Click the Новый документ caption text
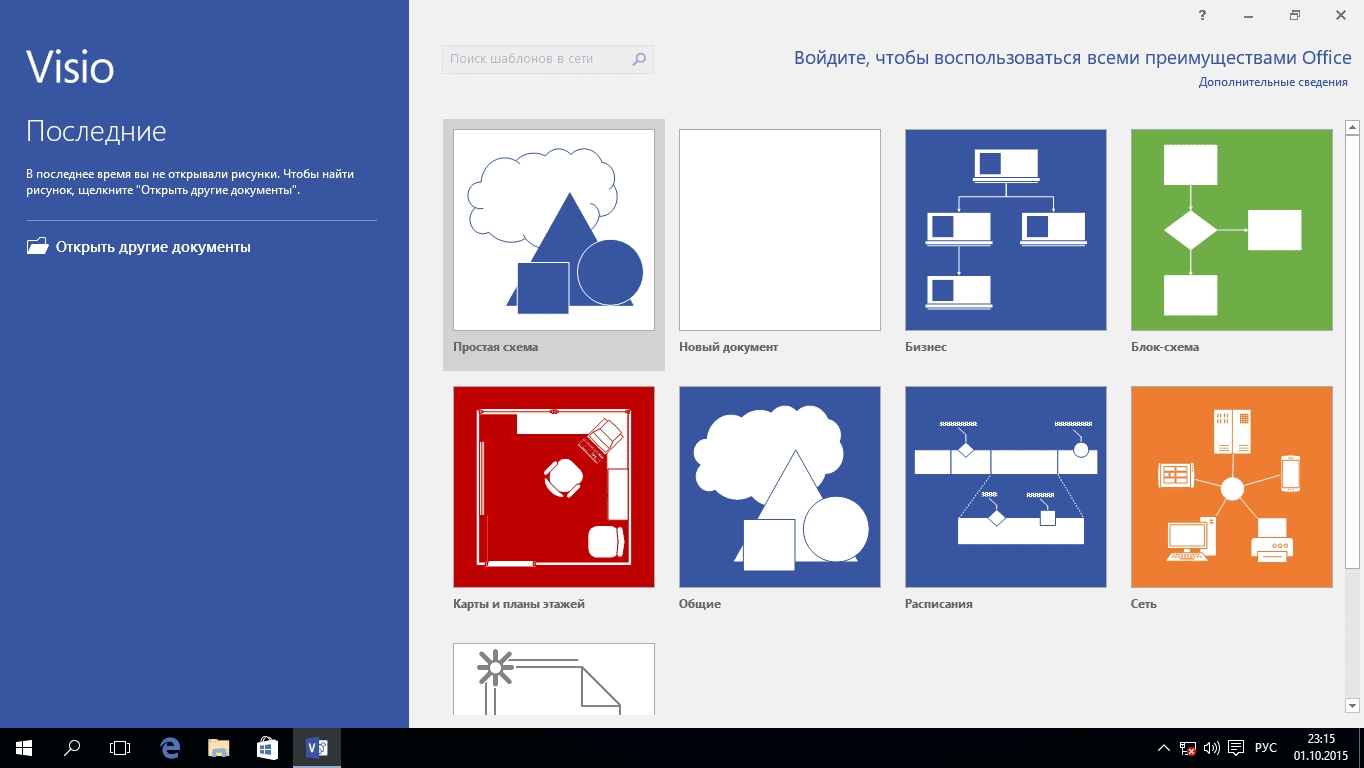 click(728, 347)
